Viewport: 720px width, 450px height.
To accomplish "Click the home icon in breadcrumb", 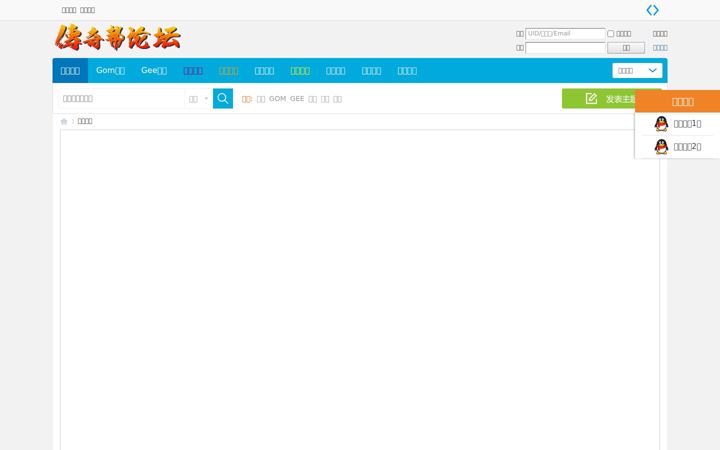I will coord(64,121).
